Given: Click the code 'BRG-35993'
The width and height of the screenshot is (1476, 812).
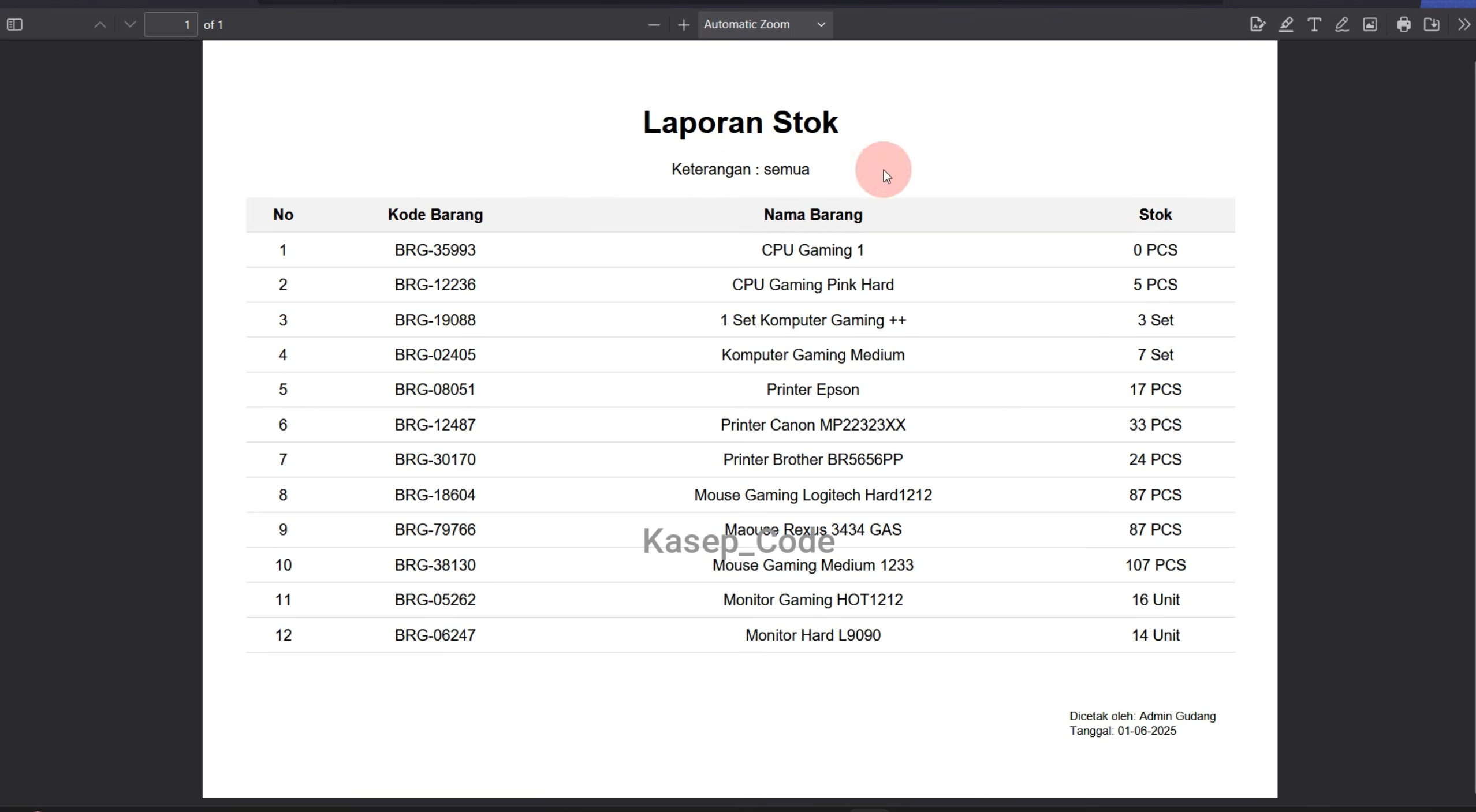Looking at the screenshot, I should 435,250.
